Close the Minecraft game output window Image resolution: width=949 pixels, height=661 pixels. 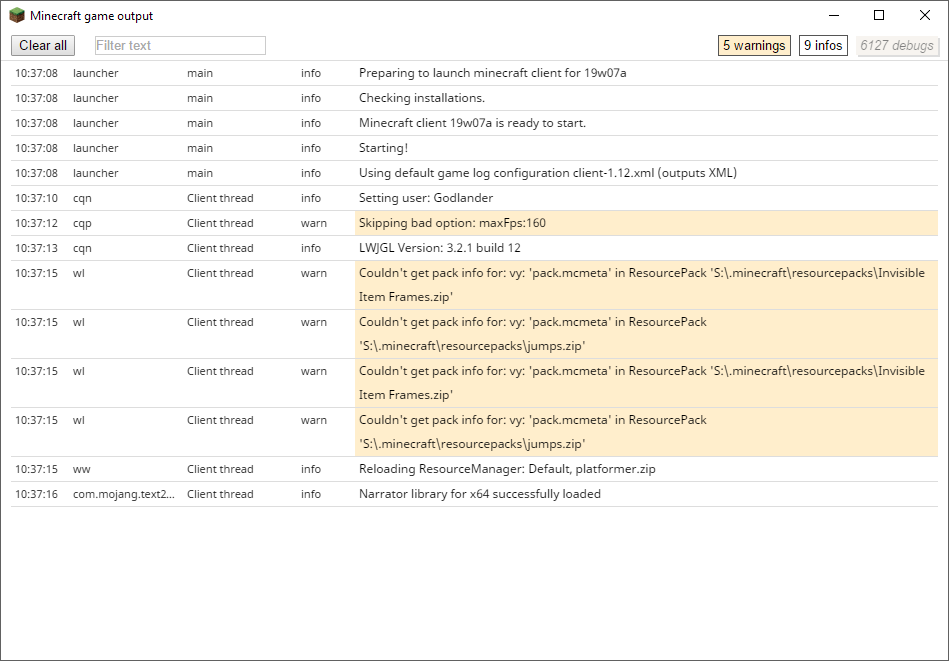tap(925, 15)
